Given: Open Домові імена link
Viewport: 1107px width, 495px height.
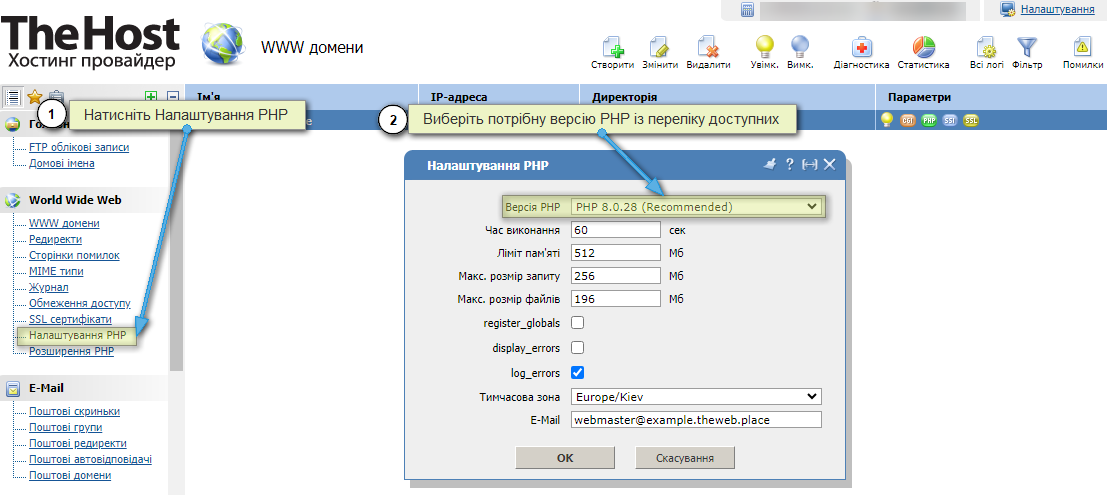Looking at the screenshot, I should click(x=61, y=163).
